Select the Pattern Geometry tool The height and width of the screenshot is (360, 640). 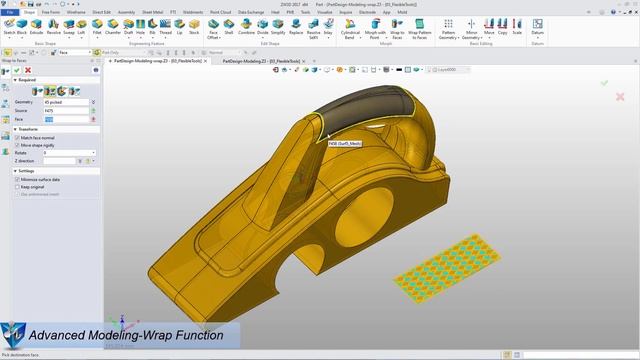448,29
